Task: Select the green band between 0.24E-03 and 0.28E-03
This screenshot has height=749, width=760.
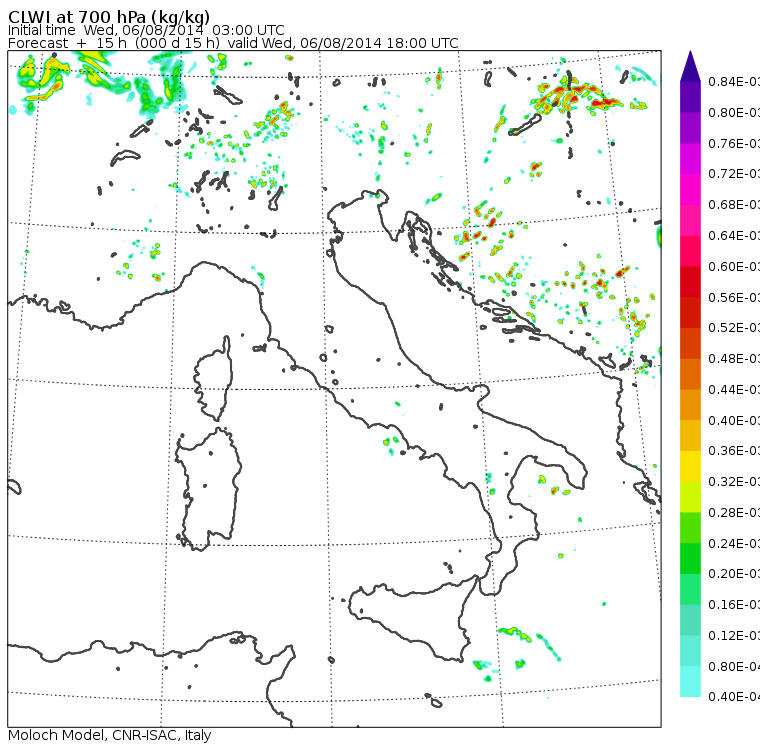Action: pos(690,528)
